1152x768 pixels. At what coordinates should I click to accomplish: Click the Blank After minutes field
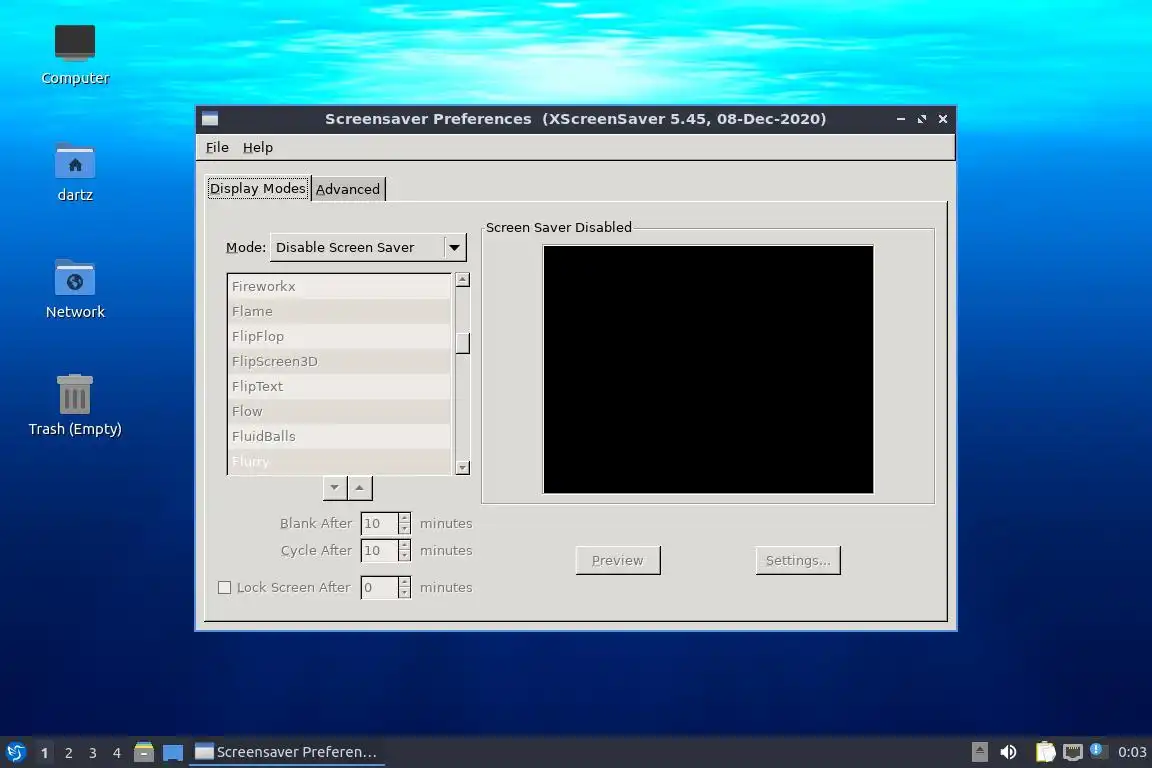click(379, 523)
